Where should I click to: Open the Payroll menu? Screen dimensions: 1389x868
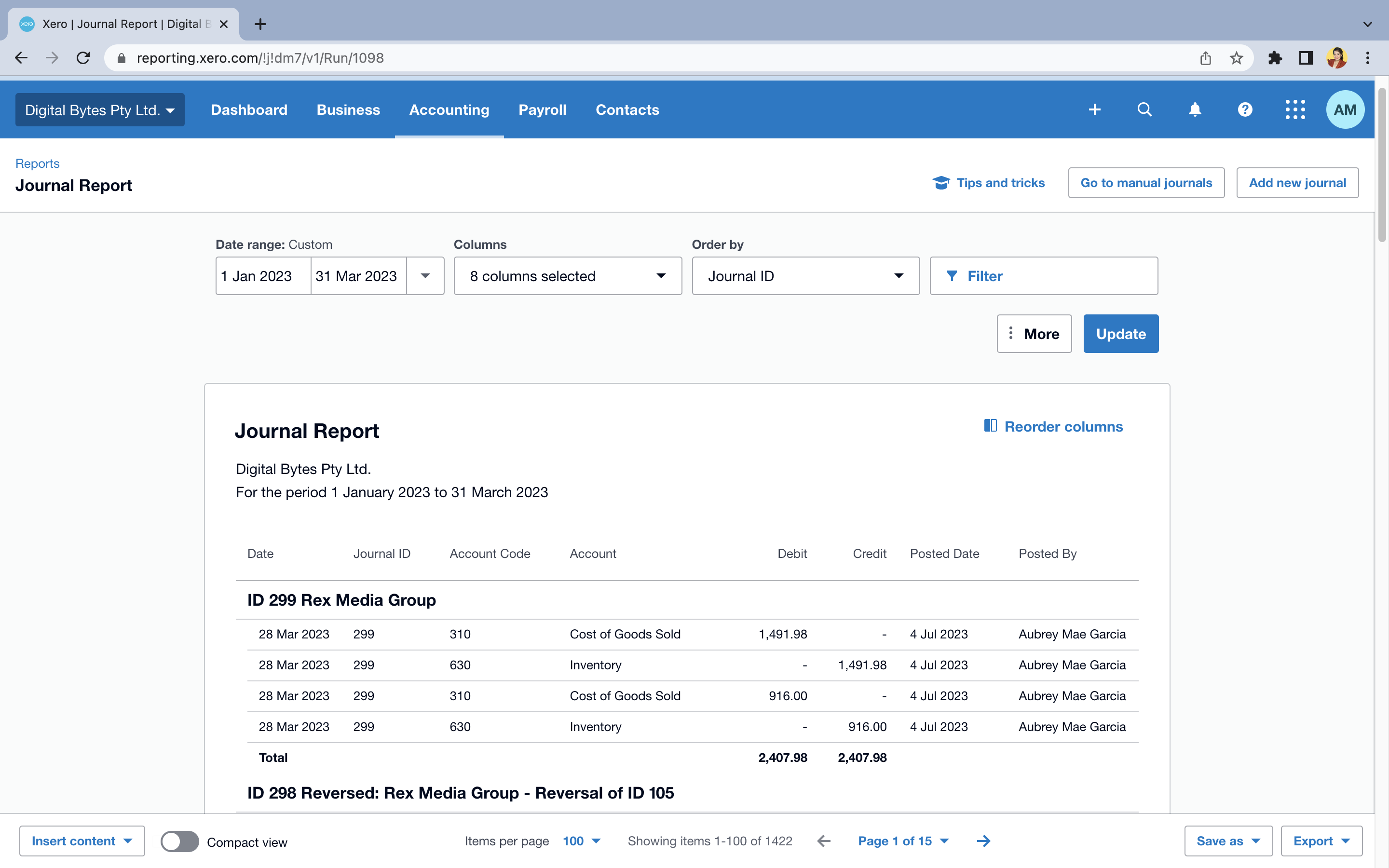point(542,109)
